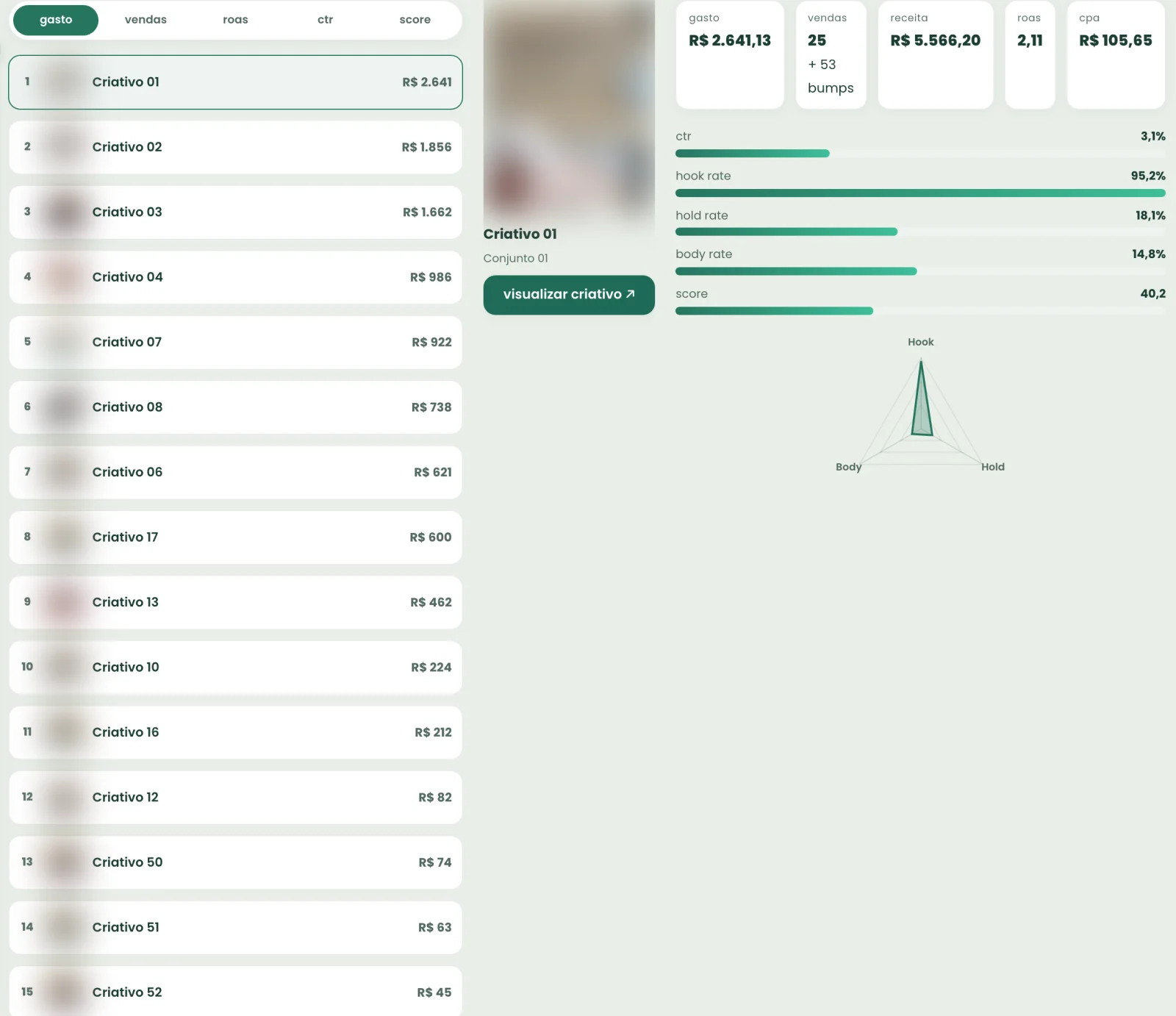The width and height of the screenshot is (1176, 1016).
Task: Select the Criativo 50 row
Action: point(235,862)
